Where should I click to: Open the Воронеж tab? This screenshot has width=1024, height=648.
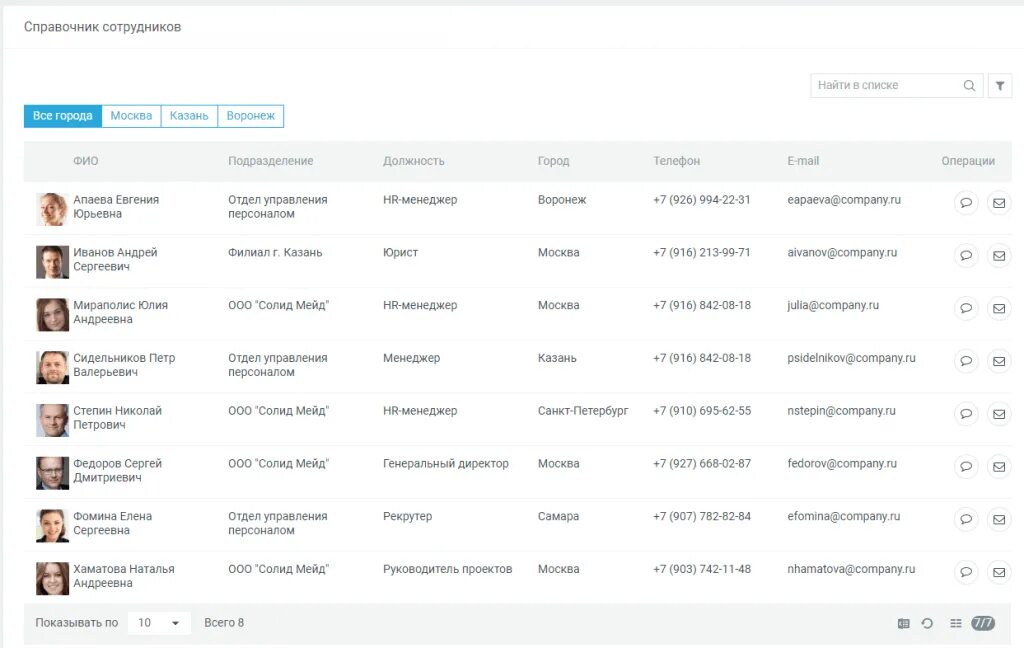251,116
